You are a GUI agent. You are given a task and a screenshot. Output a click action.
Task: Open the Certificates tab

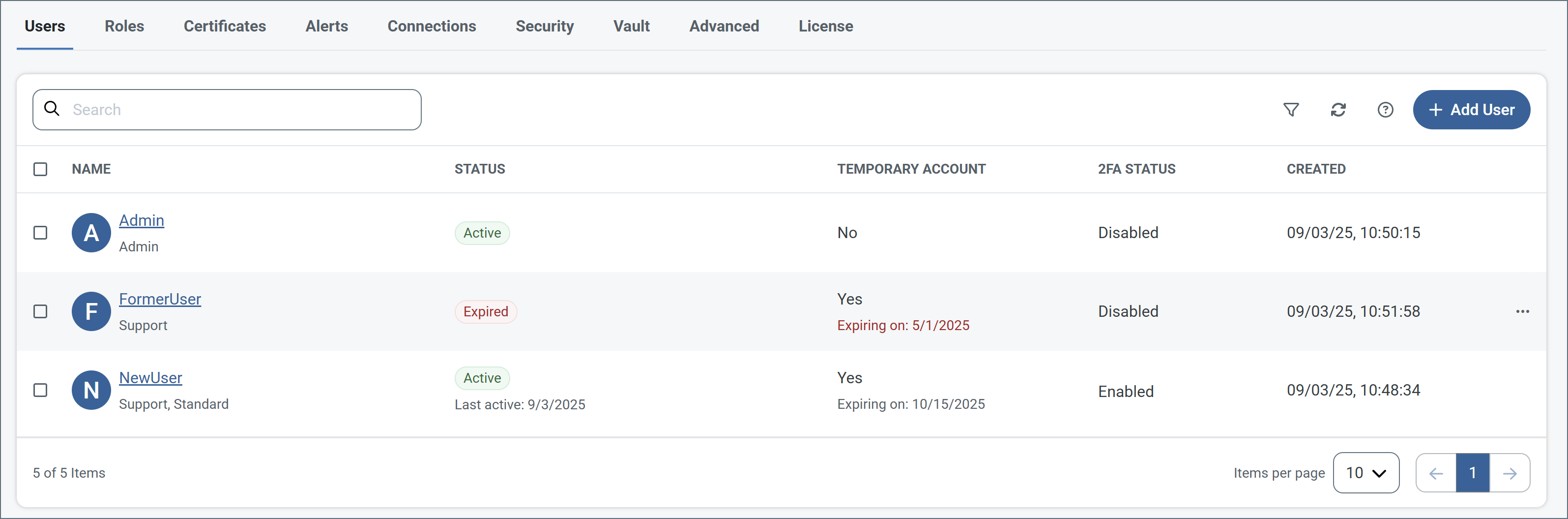point(225,26)
